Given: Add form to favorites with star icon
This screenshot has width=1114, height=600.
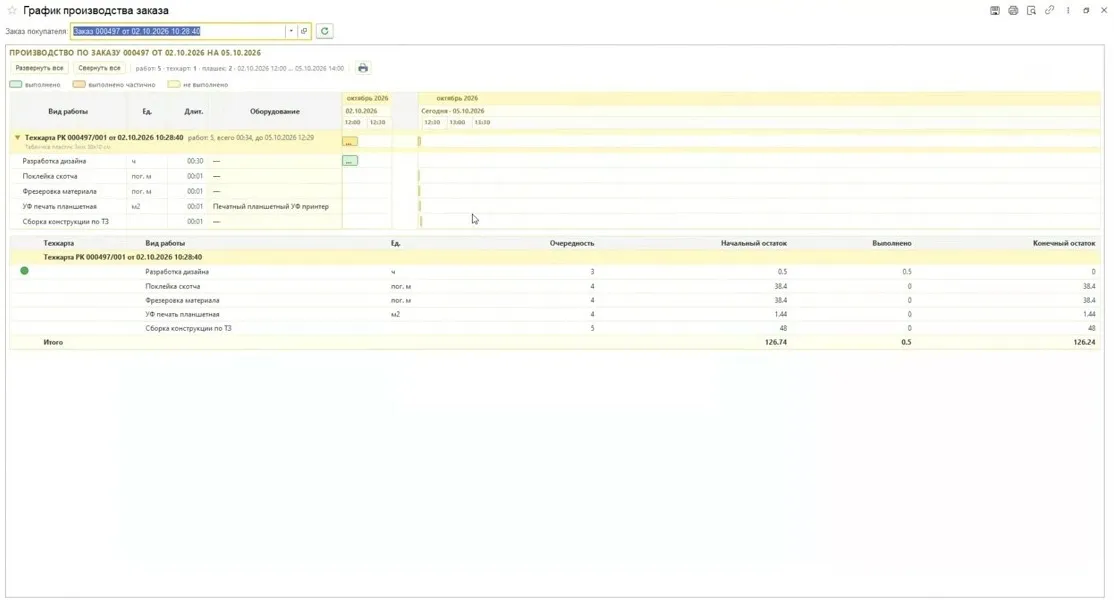Looking at the screenshot, I should click(11, 11).
